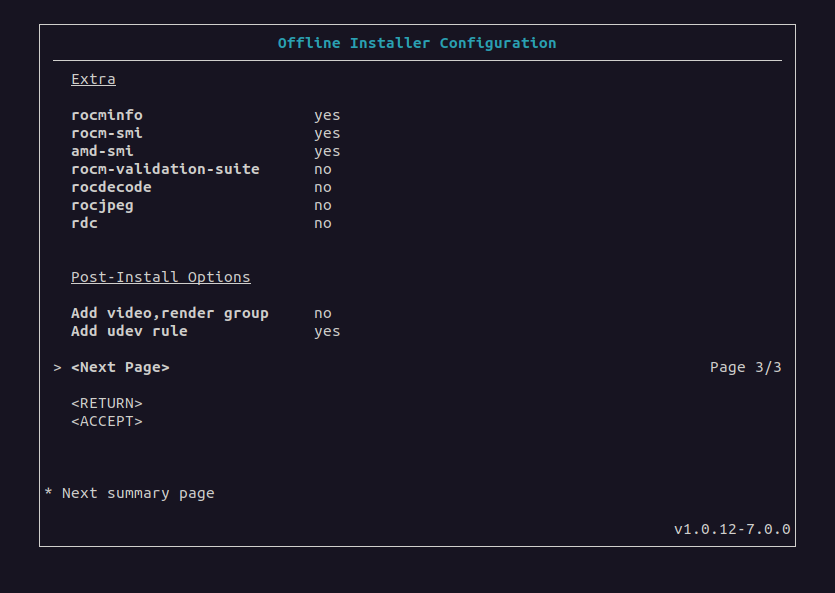
Task: Select the Add udev rule label
Action: click(x=129, y=331)
